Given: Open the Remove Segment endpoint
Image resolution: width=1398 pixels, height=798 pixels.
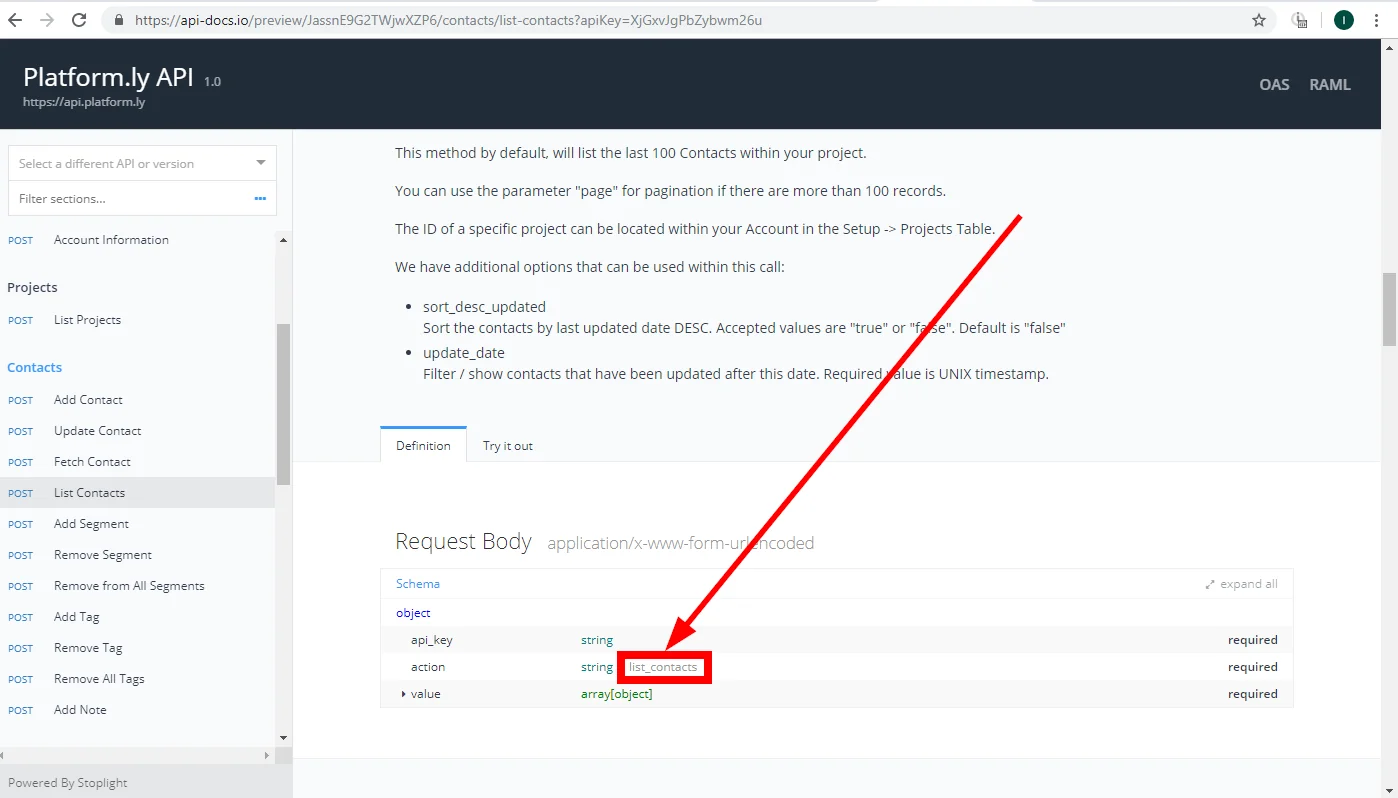Looking at the screenshot, I should [103, 555].
